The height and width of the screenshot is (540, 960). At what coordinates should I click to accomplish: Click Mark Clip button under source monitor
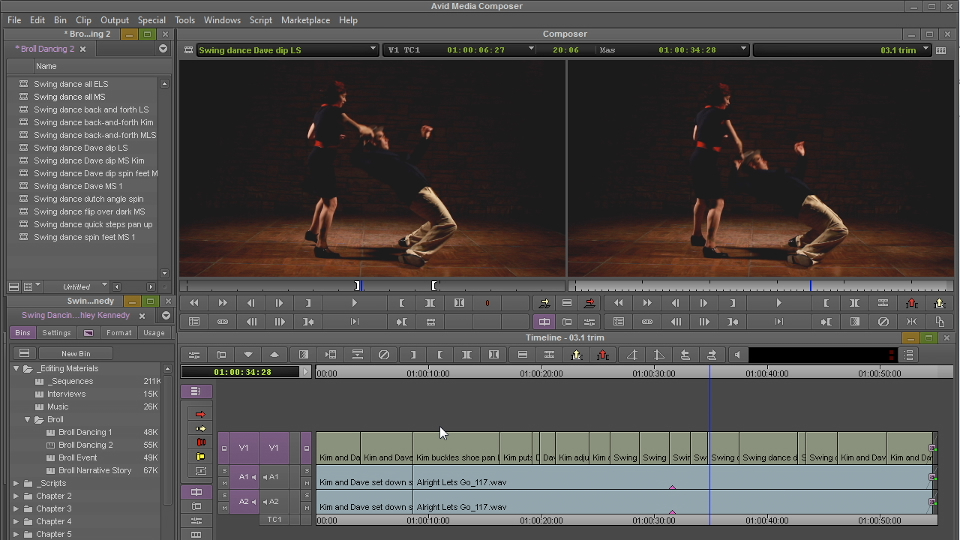[430, 303]
